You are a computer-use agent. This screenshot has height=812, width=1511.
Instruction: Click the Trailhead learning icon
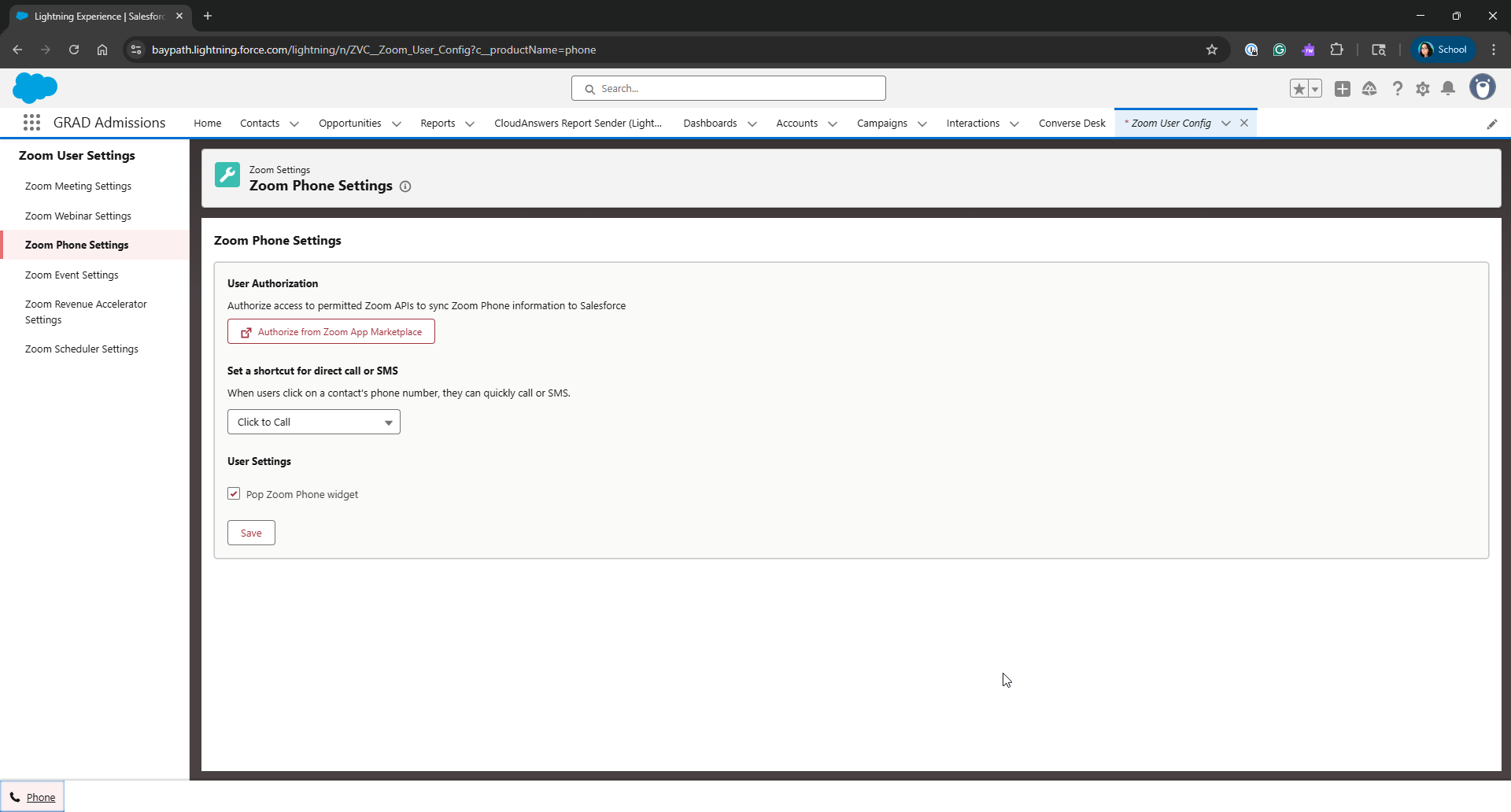1370,88
